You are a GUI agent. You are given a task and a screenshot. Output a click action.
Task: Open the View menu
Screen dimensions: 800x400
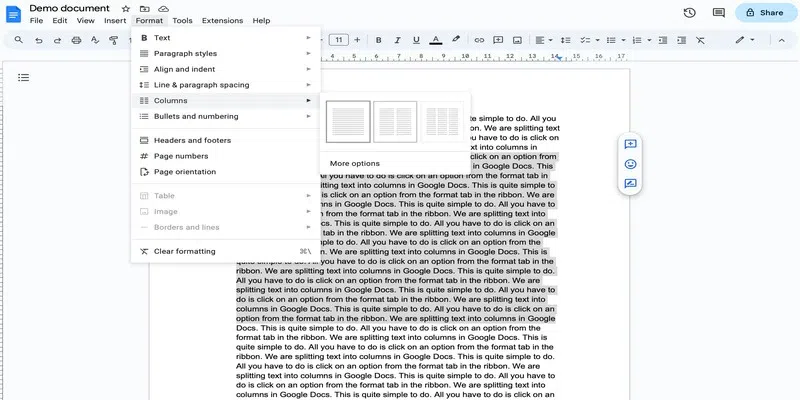[86, 21]
